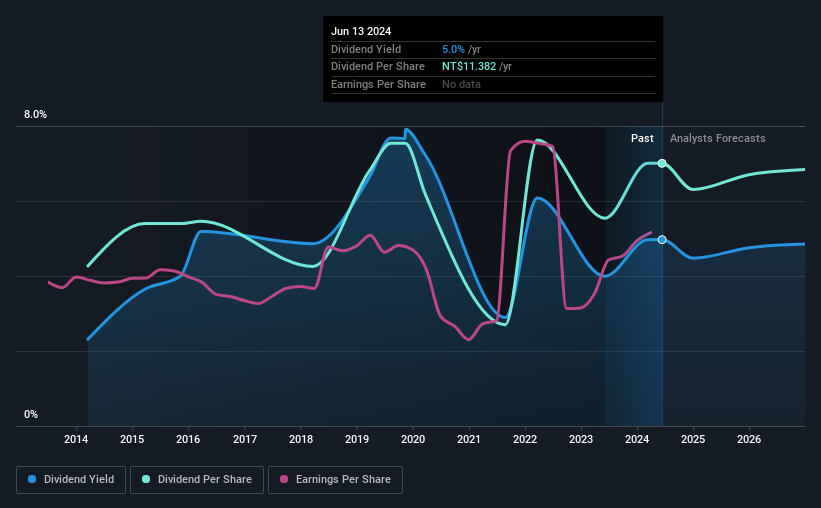Click the 2019 x-axis label
The width and height of the screenshot is (821, 508).
pyautogui.click(x=357, y=439)
